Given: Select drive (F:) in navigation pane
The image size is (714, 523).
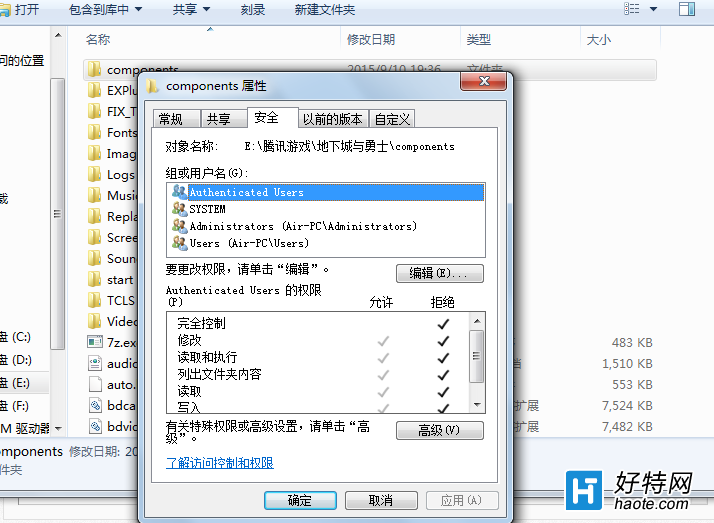Looking at the screenshot, I should click(16, 406).
